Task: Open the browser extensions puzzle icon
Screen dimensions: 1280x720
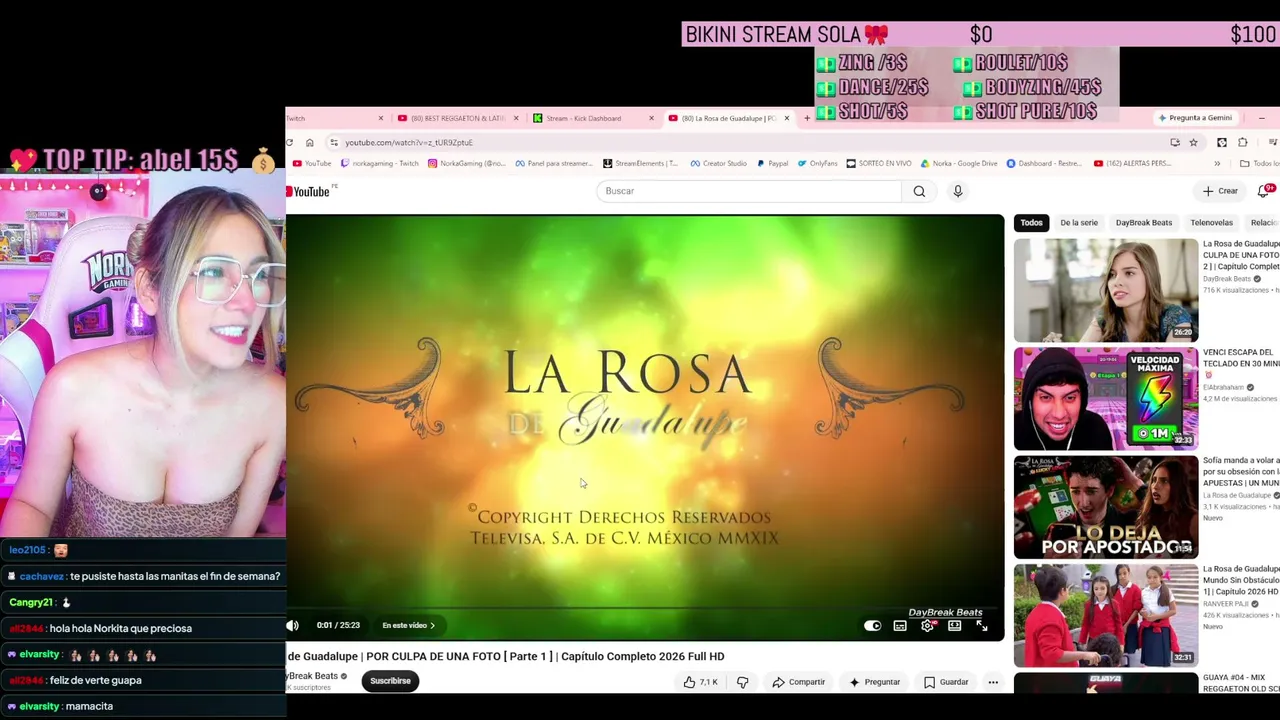Action: click(1243, 142)
